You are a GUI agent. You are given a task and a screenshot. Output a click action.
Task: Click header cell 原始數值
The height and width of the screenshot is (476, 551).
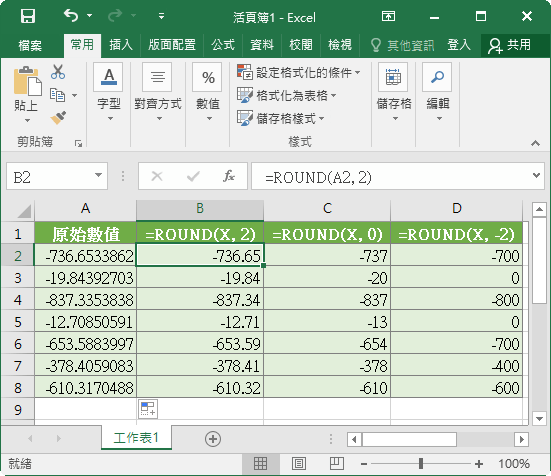(85, 234)
